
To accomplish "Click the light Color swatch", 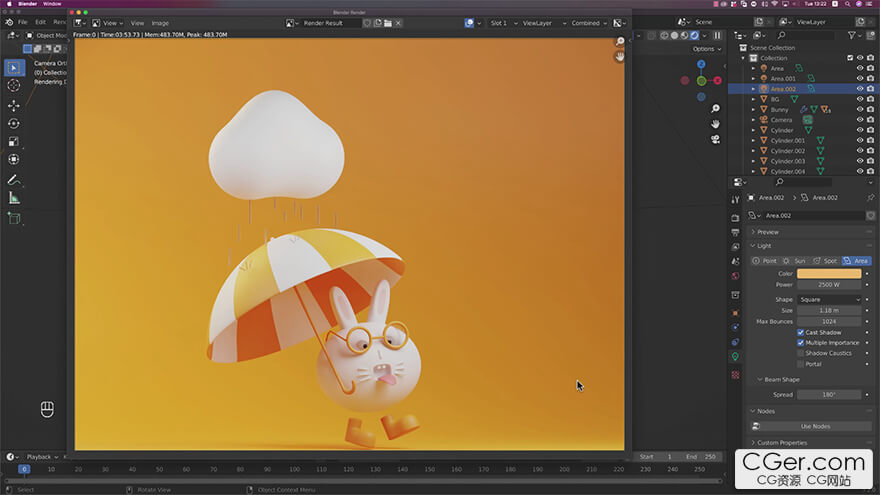I will (x=829, y=273).
